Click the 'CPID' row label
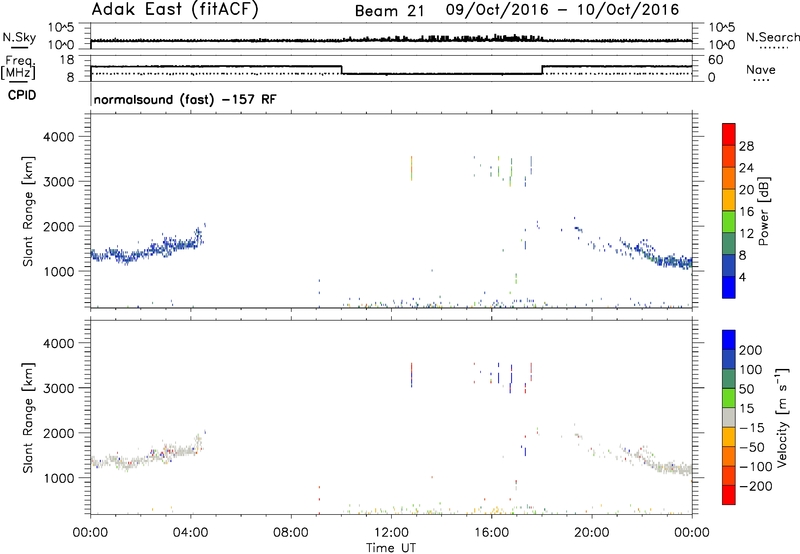This screenshot has height=554, width=800. [22, 95]
